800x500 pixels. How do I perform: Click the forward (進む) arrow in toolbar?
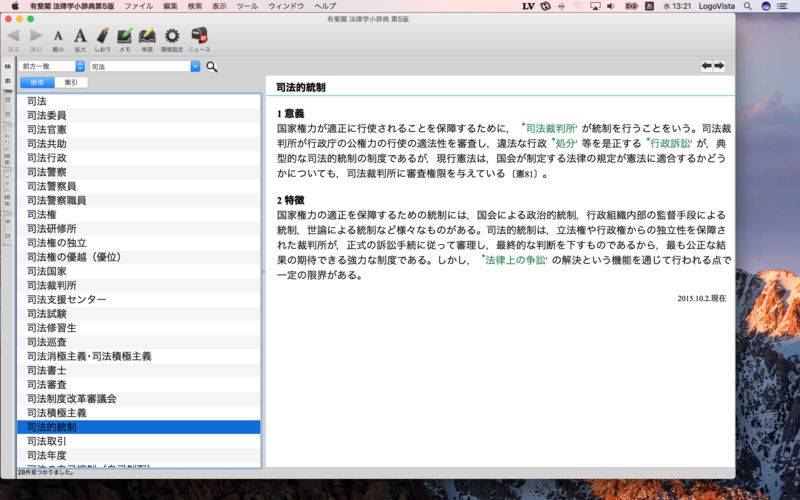click(x=36, y=36)
